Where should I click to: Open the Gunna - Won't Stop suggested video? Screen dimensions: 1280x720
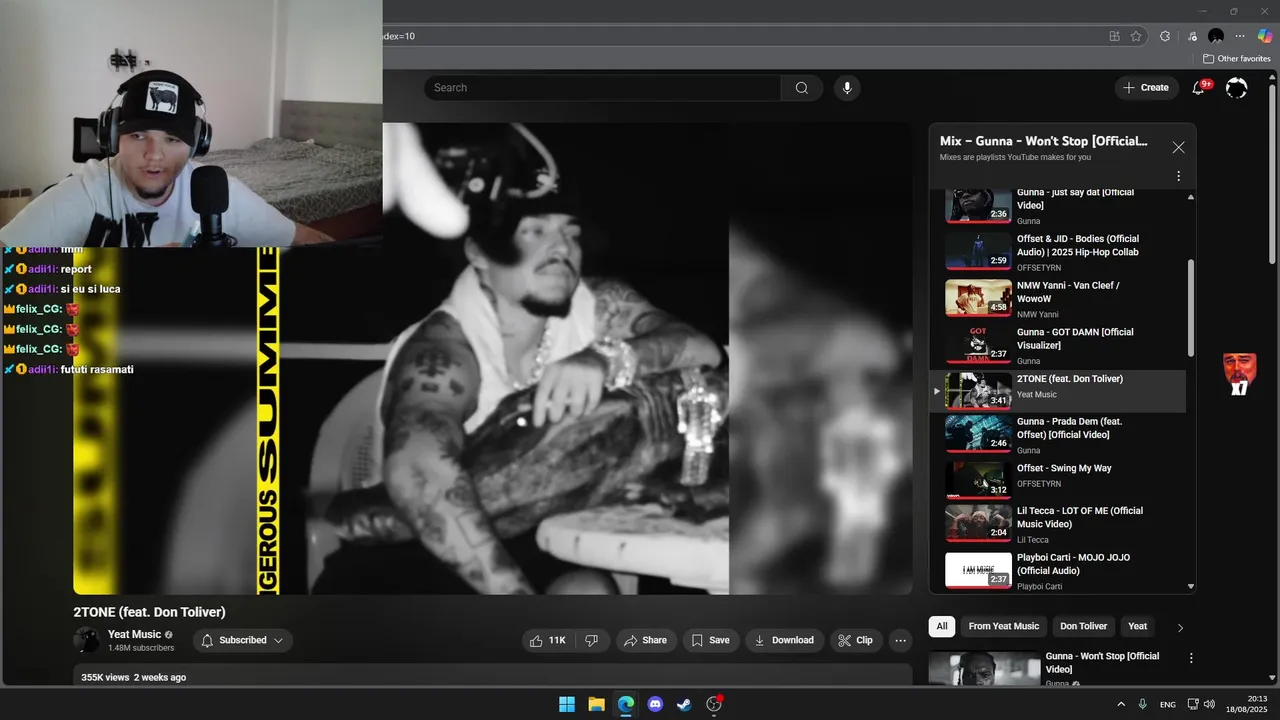(x=1102, y=662)
